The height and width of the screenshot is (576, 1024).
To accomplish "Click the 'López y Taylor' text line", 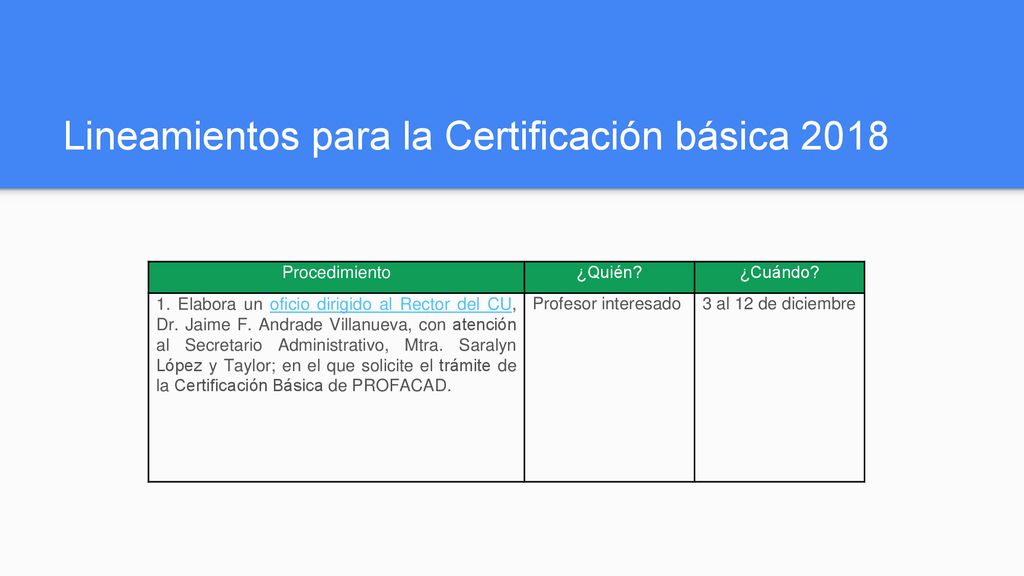I will (x=216, y=365).
